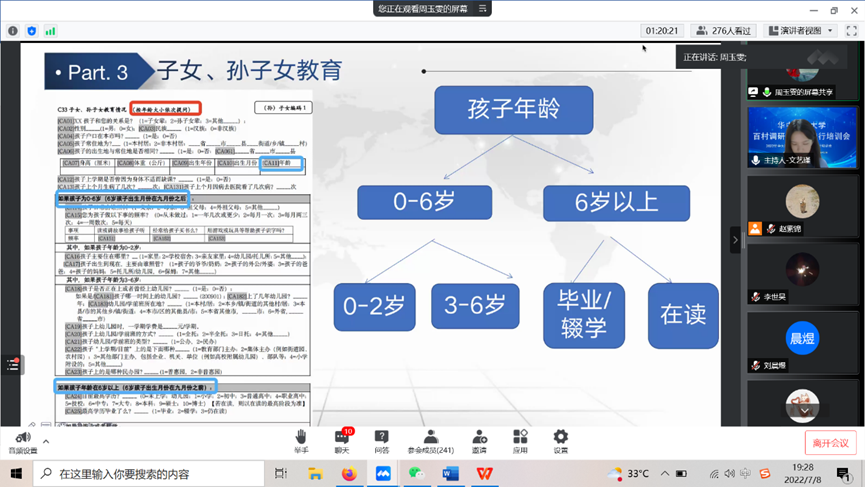
Task: Open the screen-share banner menu icon
Action: [x=484, y=8]
